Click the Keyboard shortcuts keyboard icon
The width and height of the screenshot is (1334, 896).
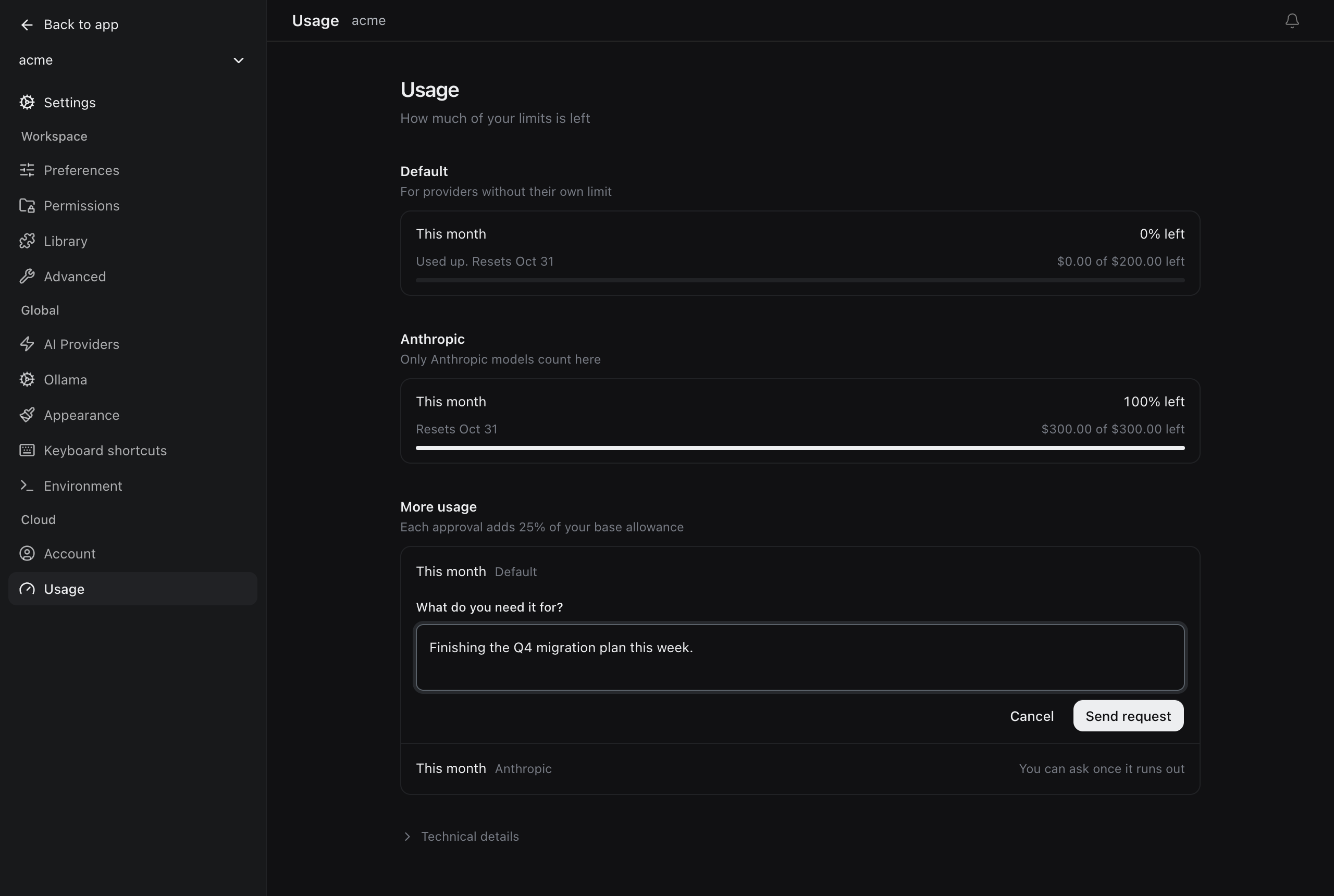[27, 450]
